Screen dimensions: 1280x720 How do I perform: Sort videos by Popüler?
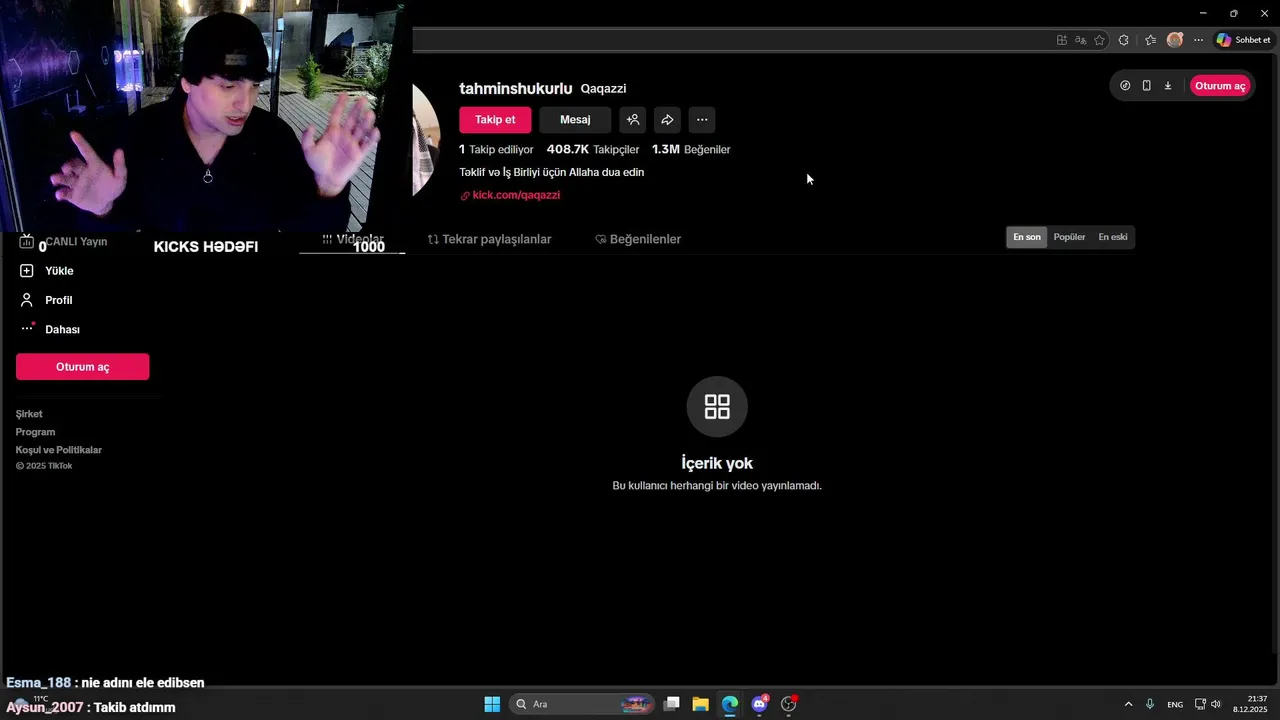click(1069, 237)
